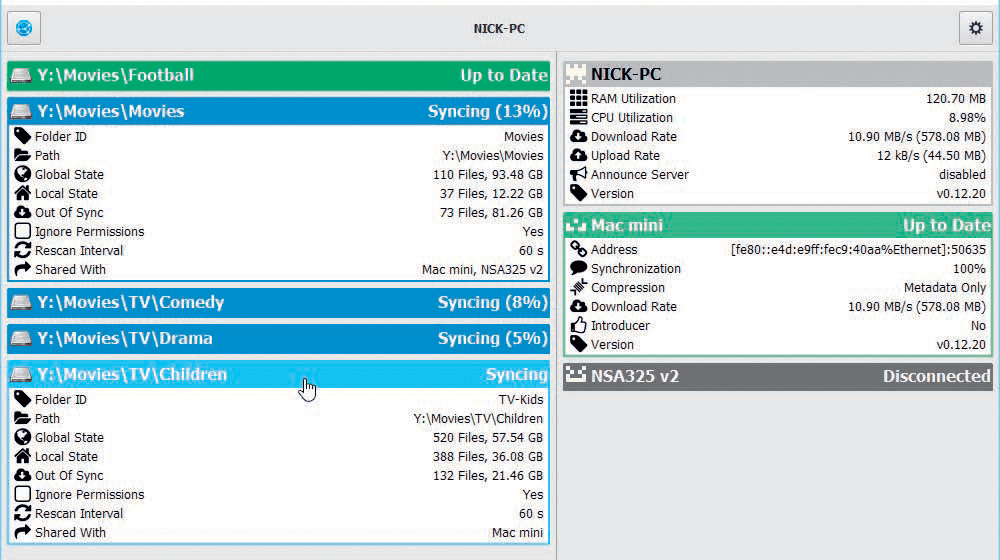
Task: Click the drive icon beside Y:\Movies\Football
Action: 21,75
